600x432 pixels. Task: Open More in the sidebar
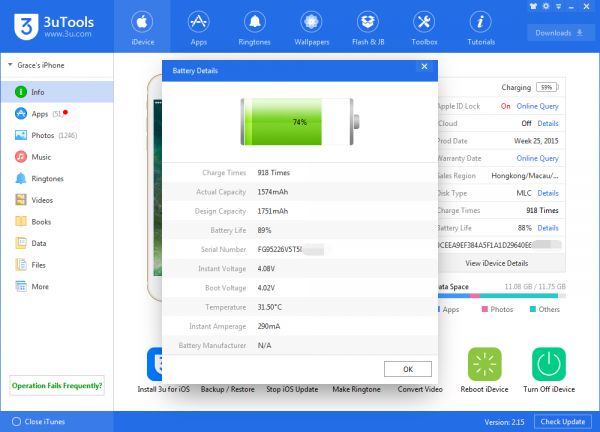click(57, 287)
